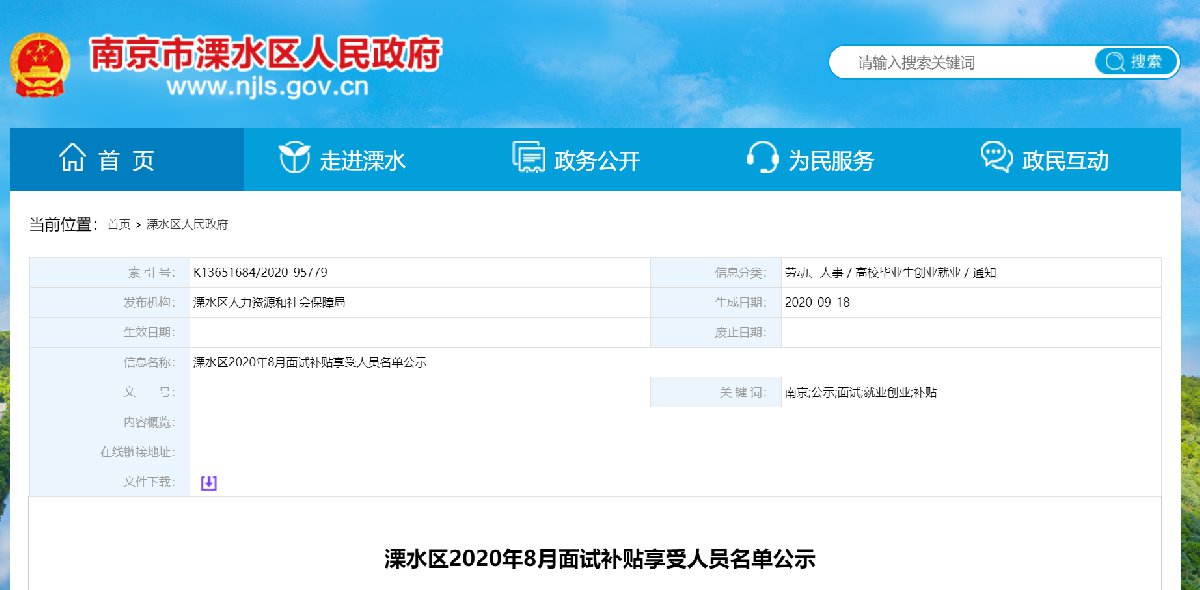Click the 首页 breadcrumb link
Viewport: 1200px width, 590px height.
pos(119,224)
